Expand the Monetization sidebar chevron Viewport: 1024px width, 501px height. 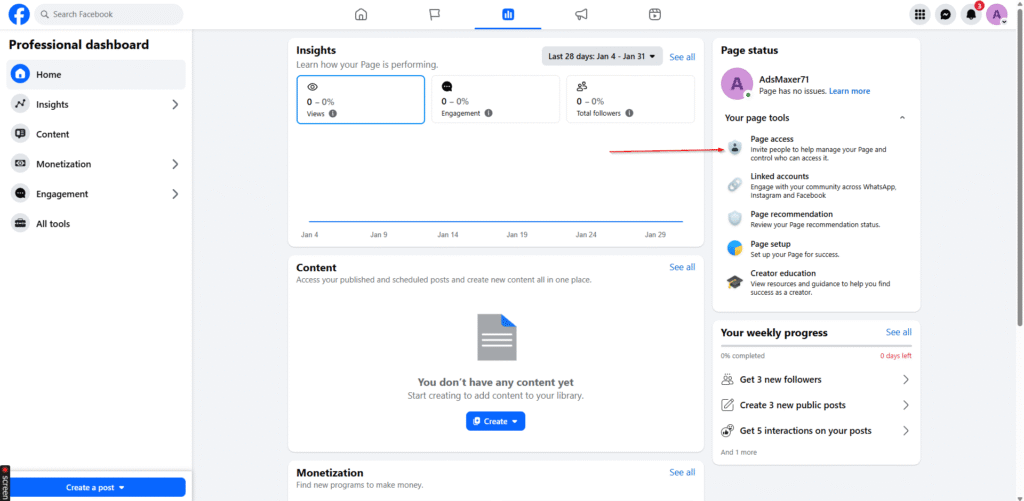coord(175,164)
